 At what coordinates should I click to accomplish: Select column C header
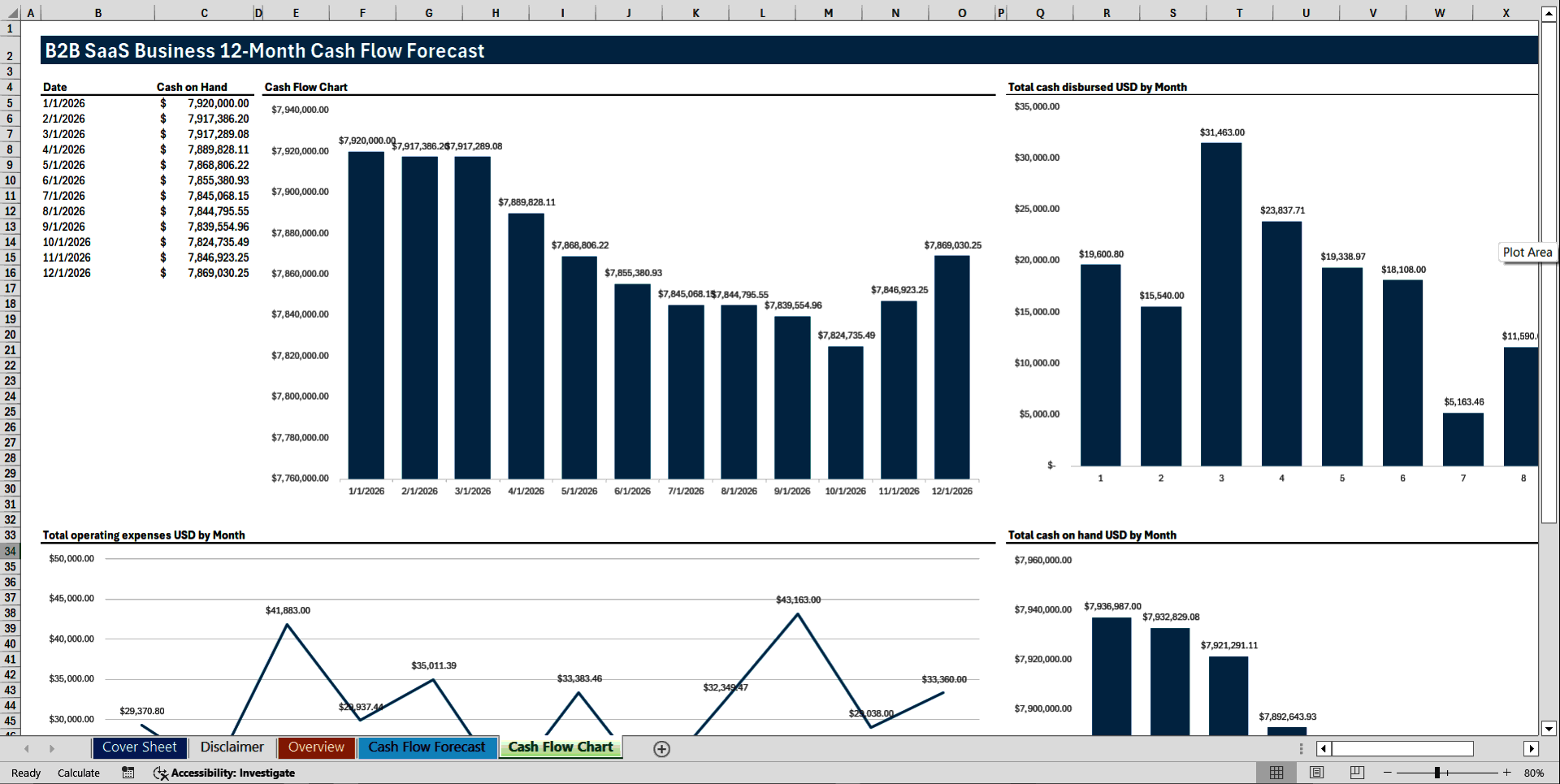pyautogui.click(x=205, y=12)
